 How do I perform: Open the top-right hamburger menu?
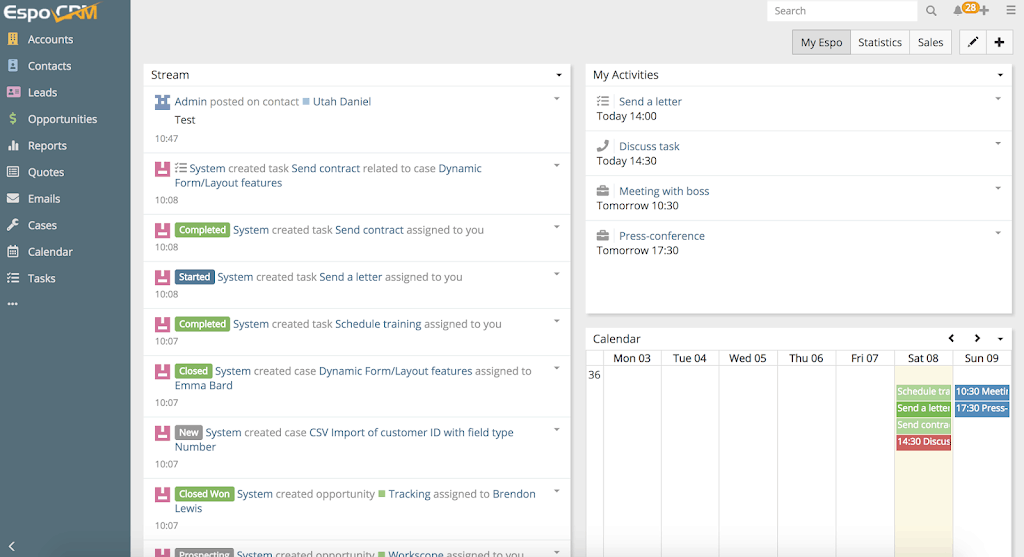click(x=1010, y=11)
